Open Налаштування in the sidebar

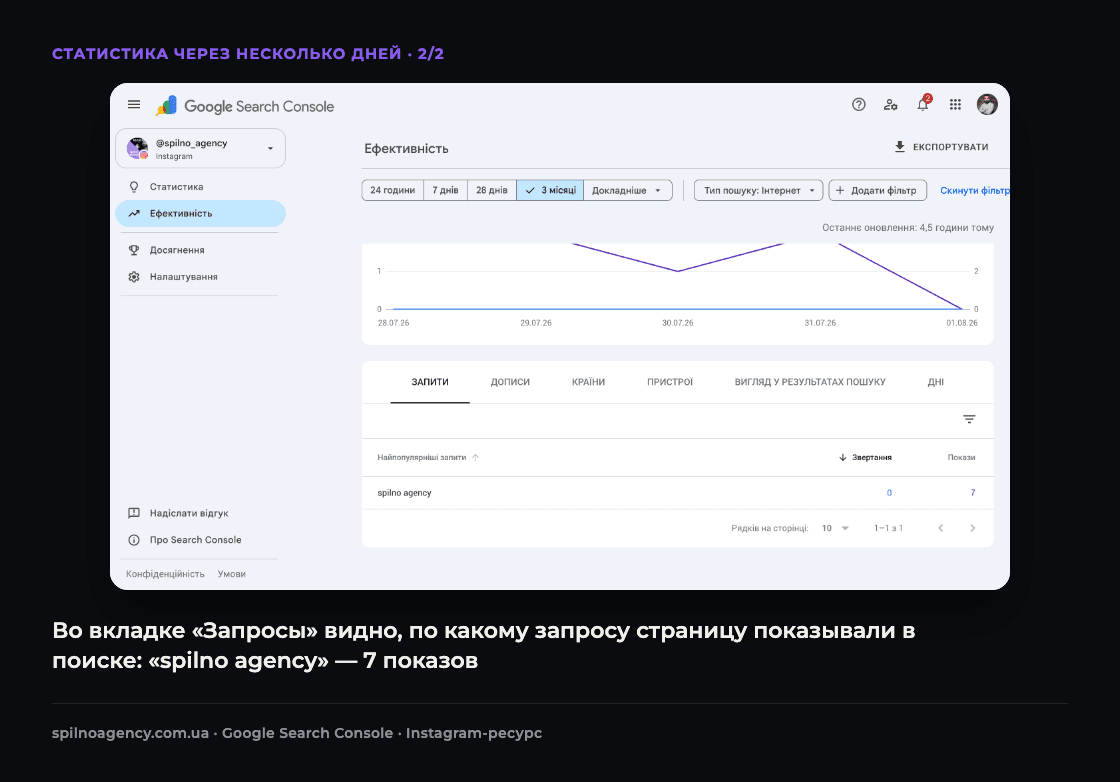[x=200, y=276]
